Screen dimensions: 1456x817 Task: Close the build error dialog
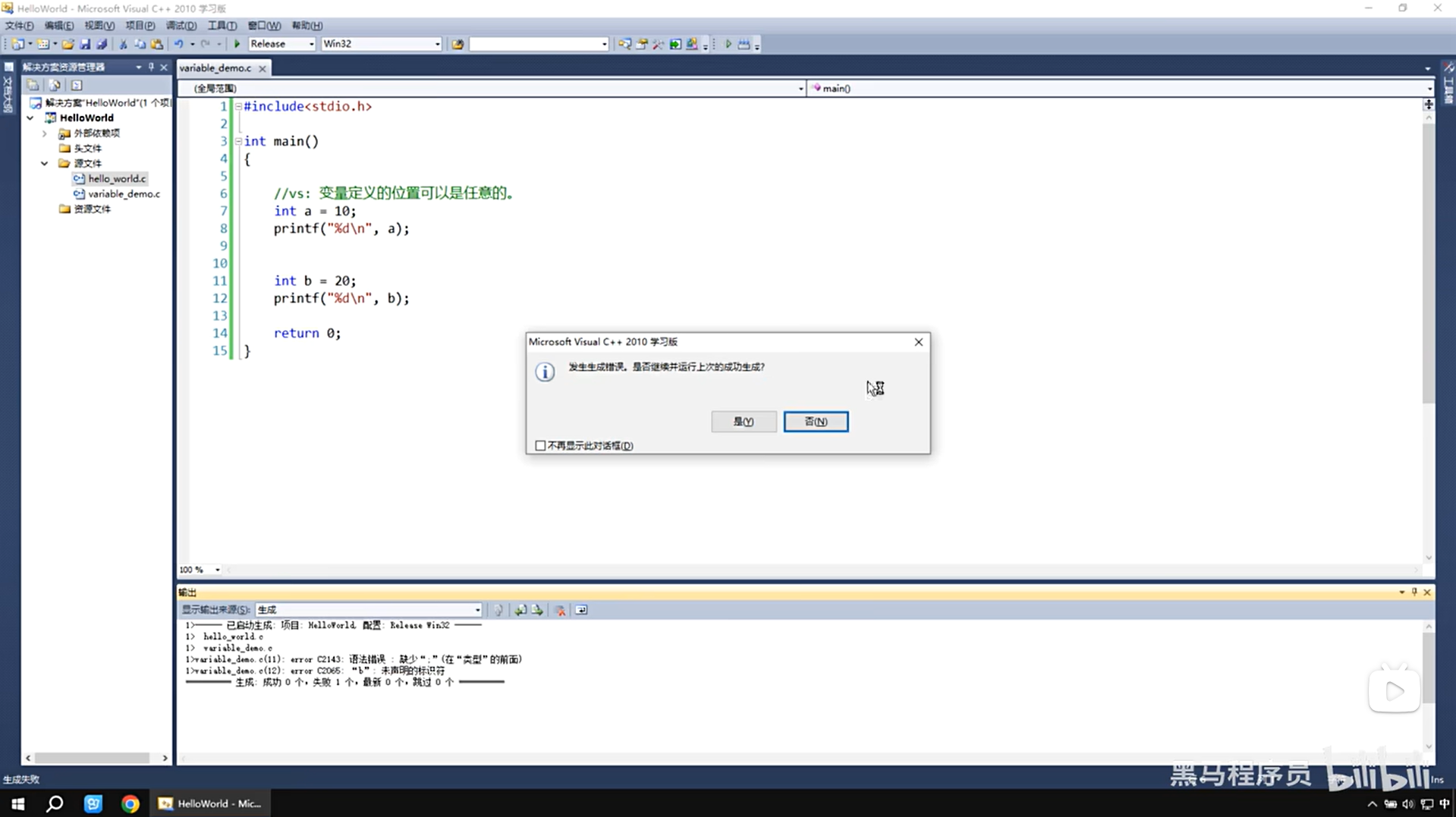918,342
